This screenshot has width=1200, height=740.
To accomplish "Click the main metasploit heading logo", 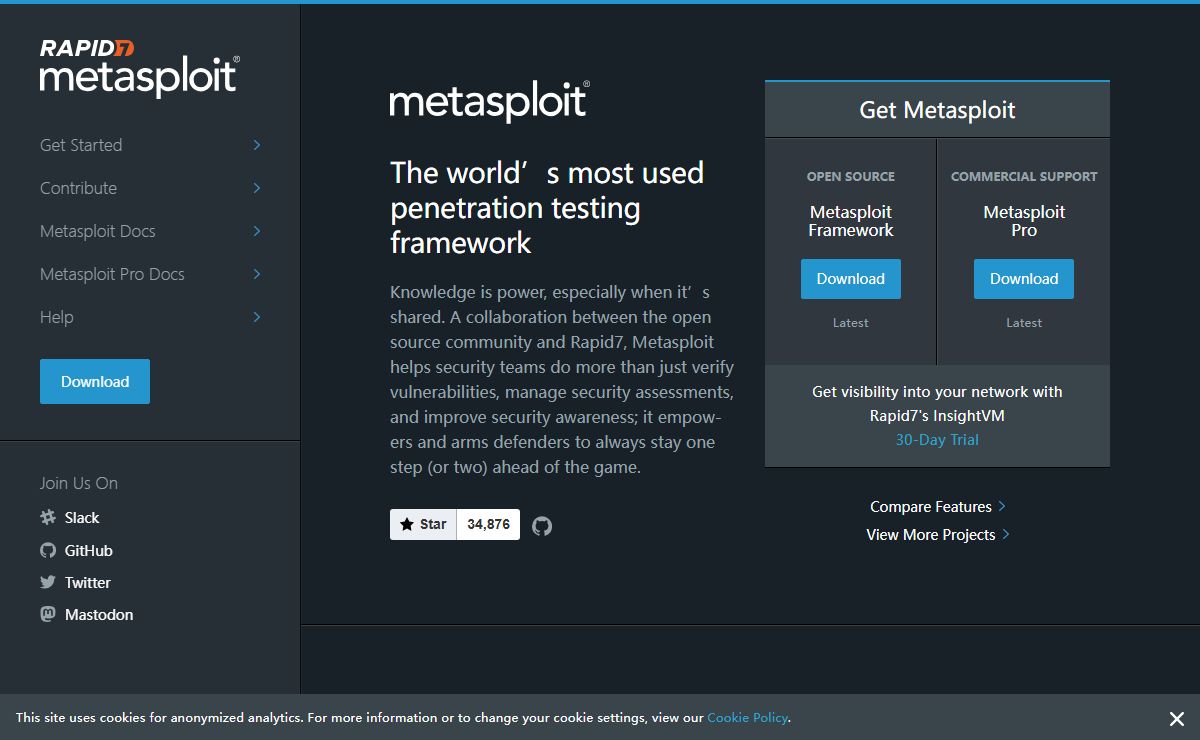I will click(x=490, y=102).
